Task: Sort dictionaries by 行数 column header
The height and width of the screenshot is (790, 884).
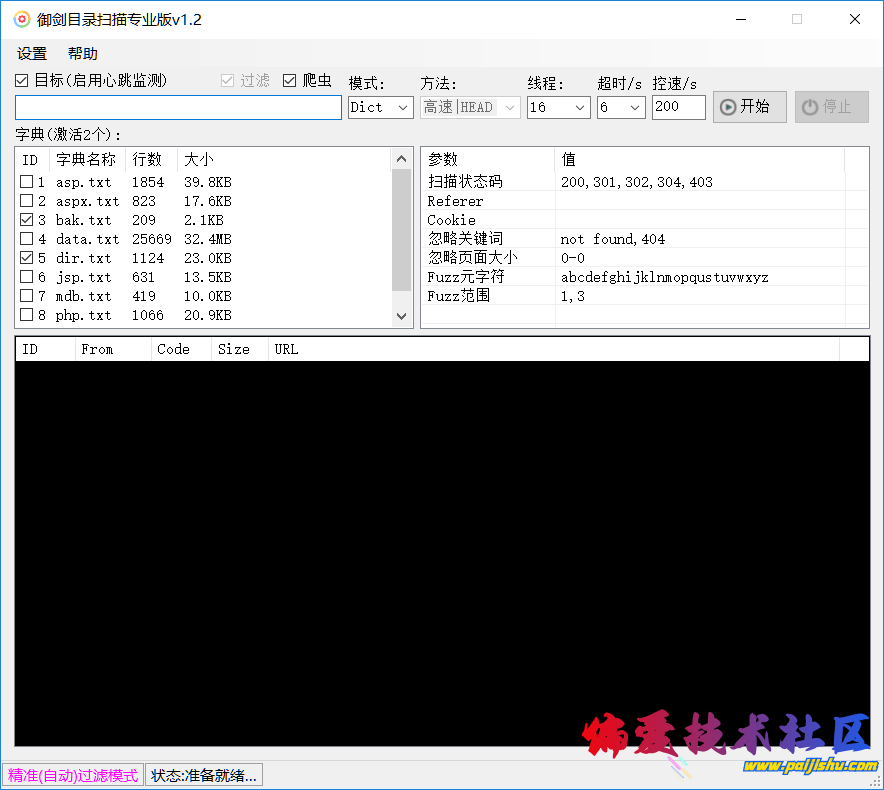Action: (148, 159)
